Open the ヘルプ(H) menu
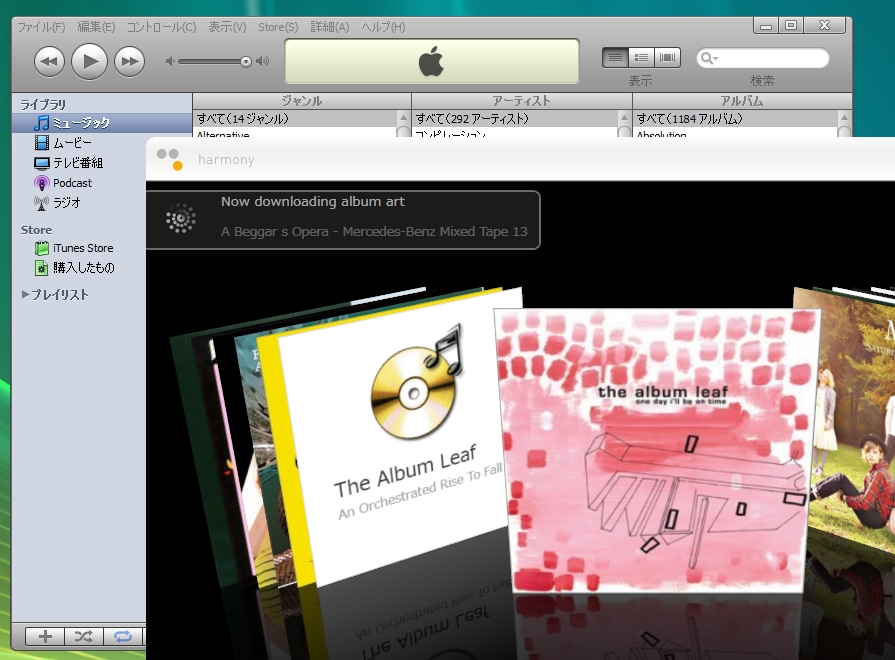Viewport: 895px width, 660px height. 384,27
